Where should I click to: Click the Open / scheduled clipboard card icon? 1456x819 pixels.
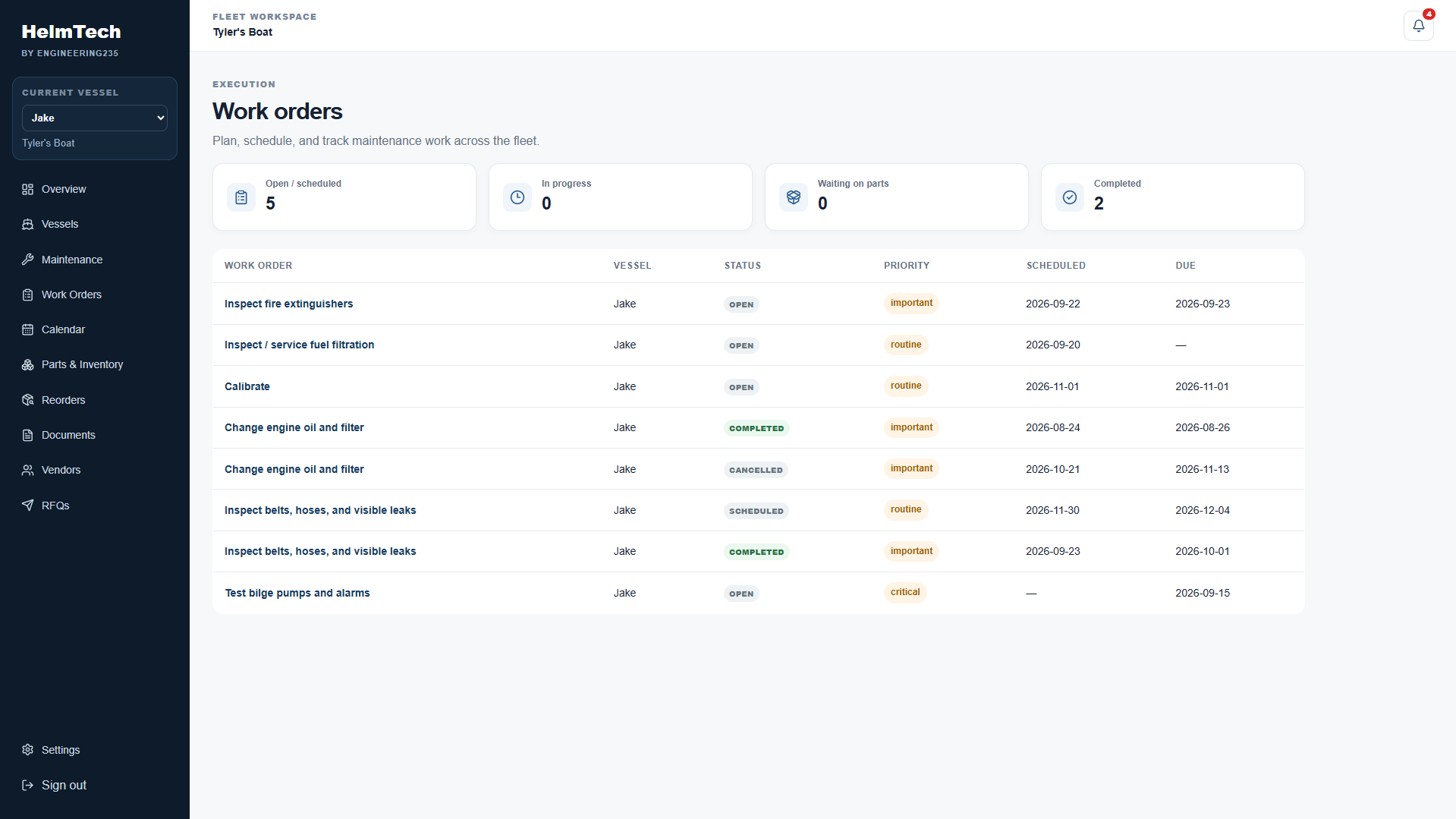[x=241, y=197]
